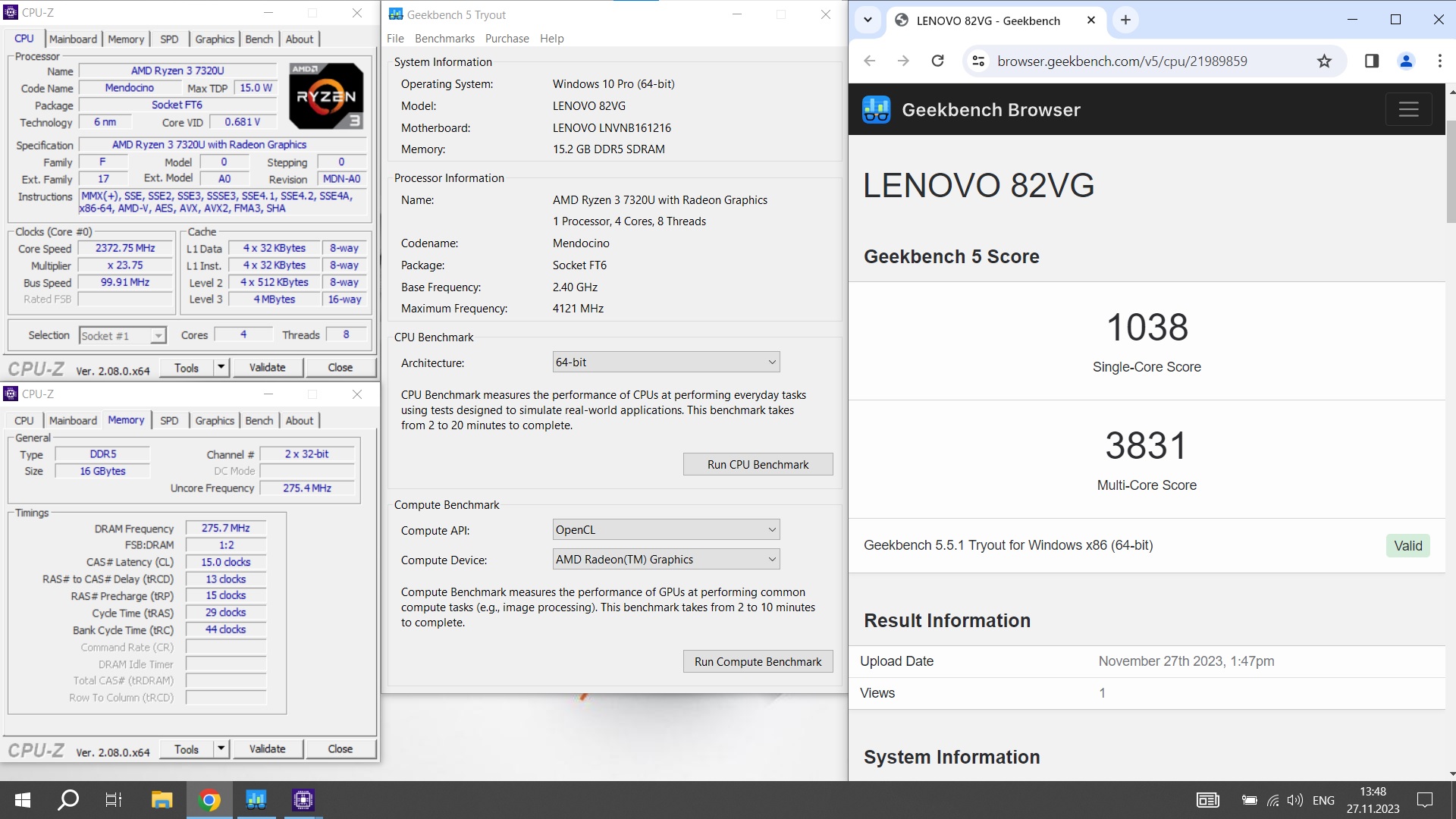Screen dimensions: 1456x819
Task: Expand the Architecture 64-bit dropdown
Action: [666, 362]
